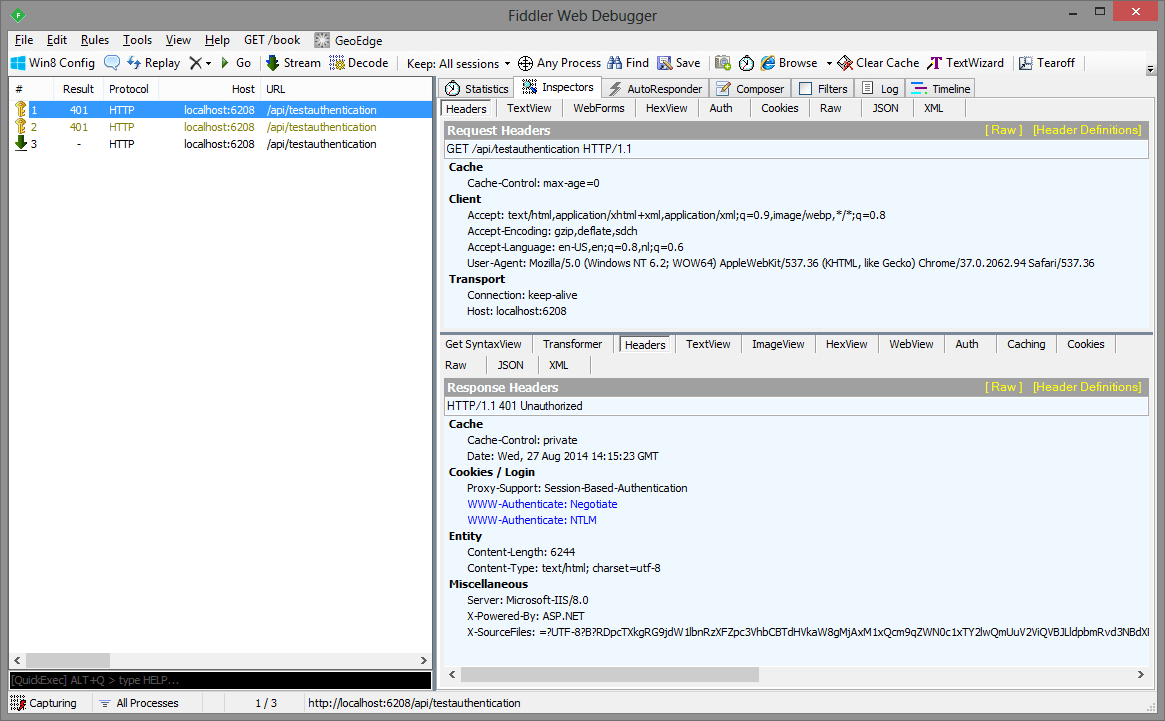Viewport: 1165px width, 721px height.
Task: Save sessions using the Save toolbar button
Action: point(678,63)
